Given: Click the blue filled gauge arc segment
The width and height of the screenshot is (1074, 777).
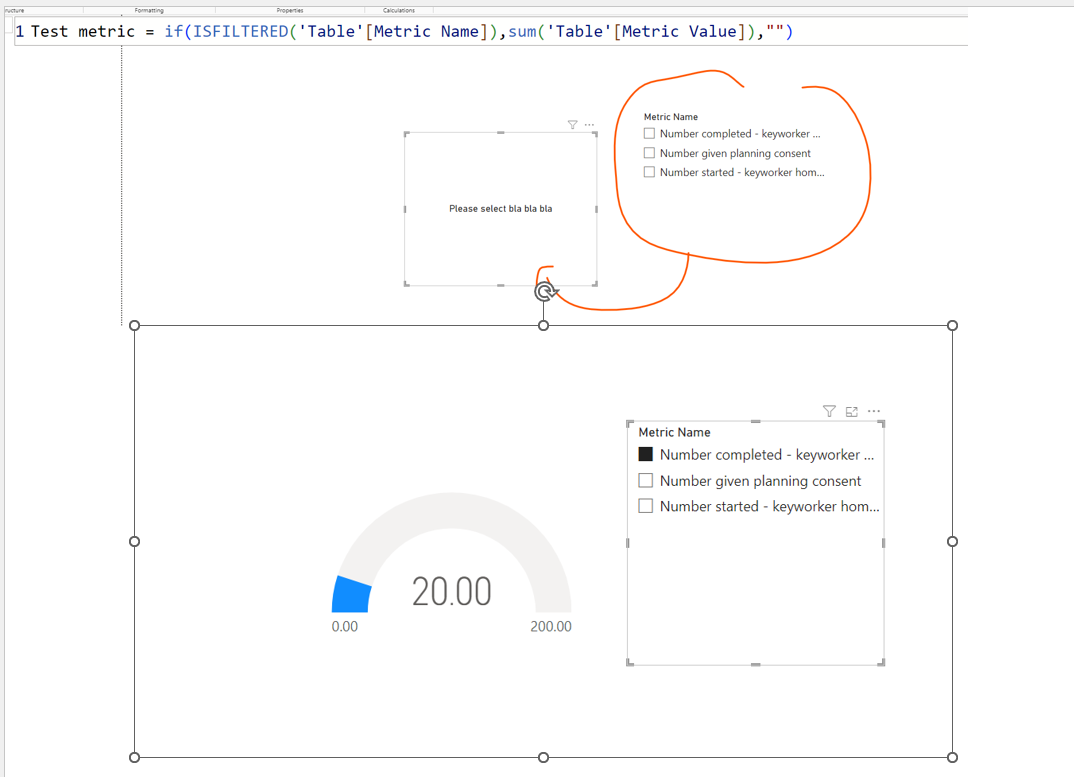Looking at the screenshot, I should click(351, 595).
